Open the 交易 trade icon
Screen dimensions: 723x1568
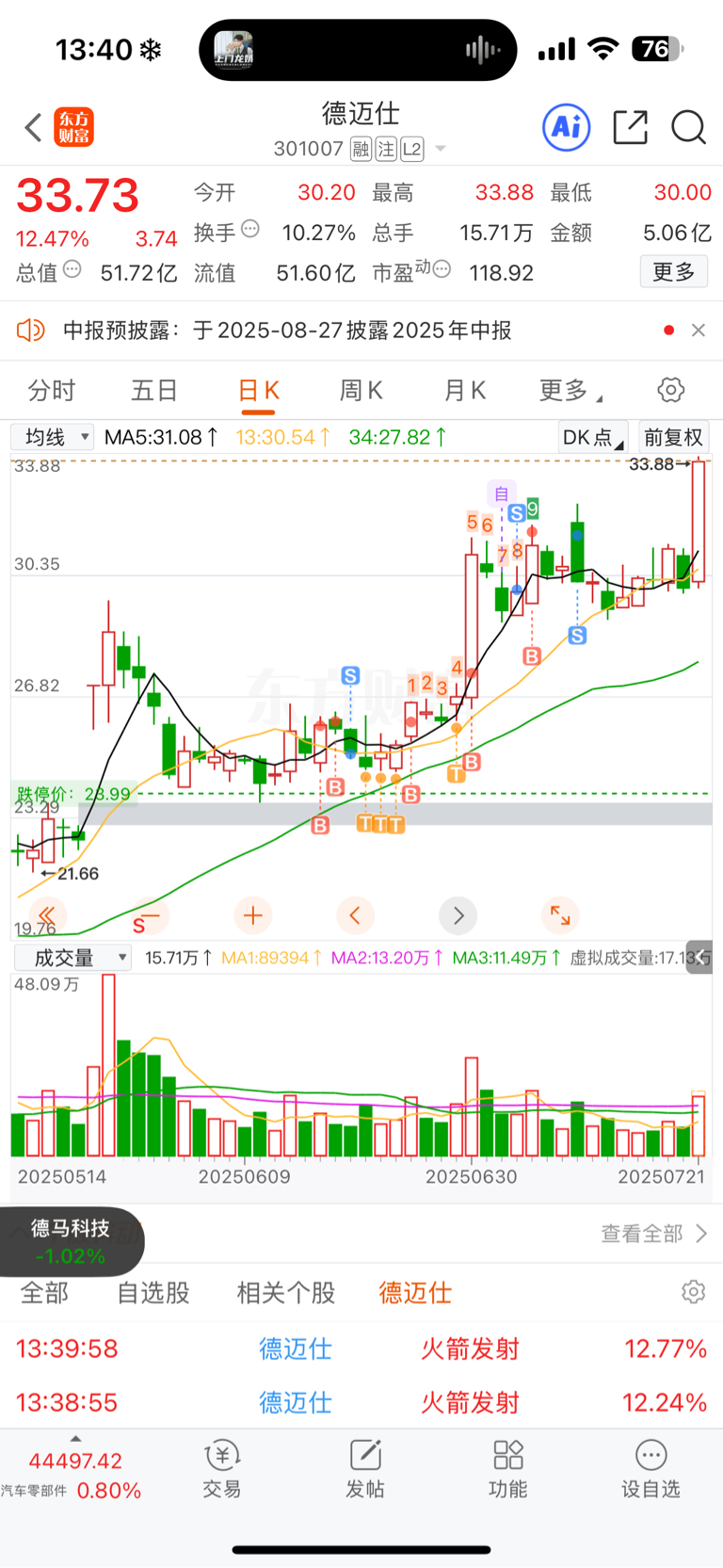pos(222,1468)
